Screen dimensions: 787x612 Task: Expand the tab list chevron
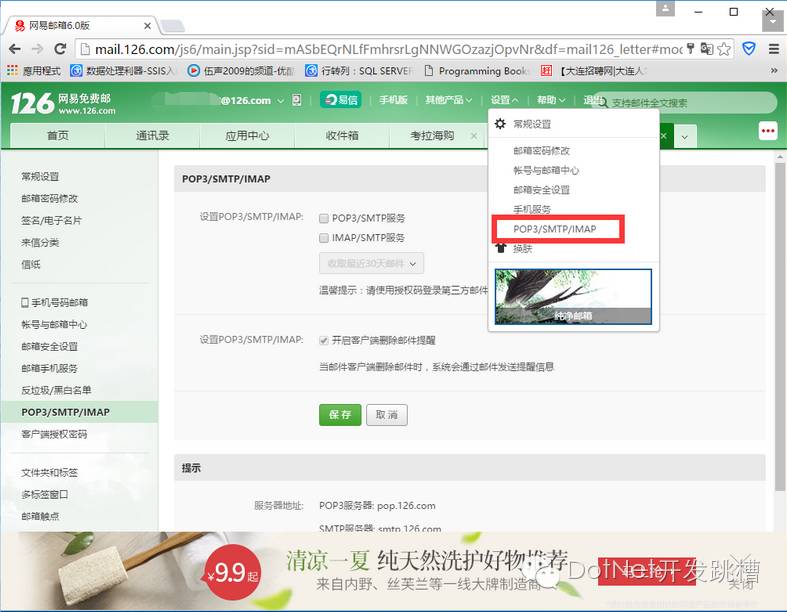click(x=685, y=137)
